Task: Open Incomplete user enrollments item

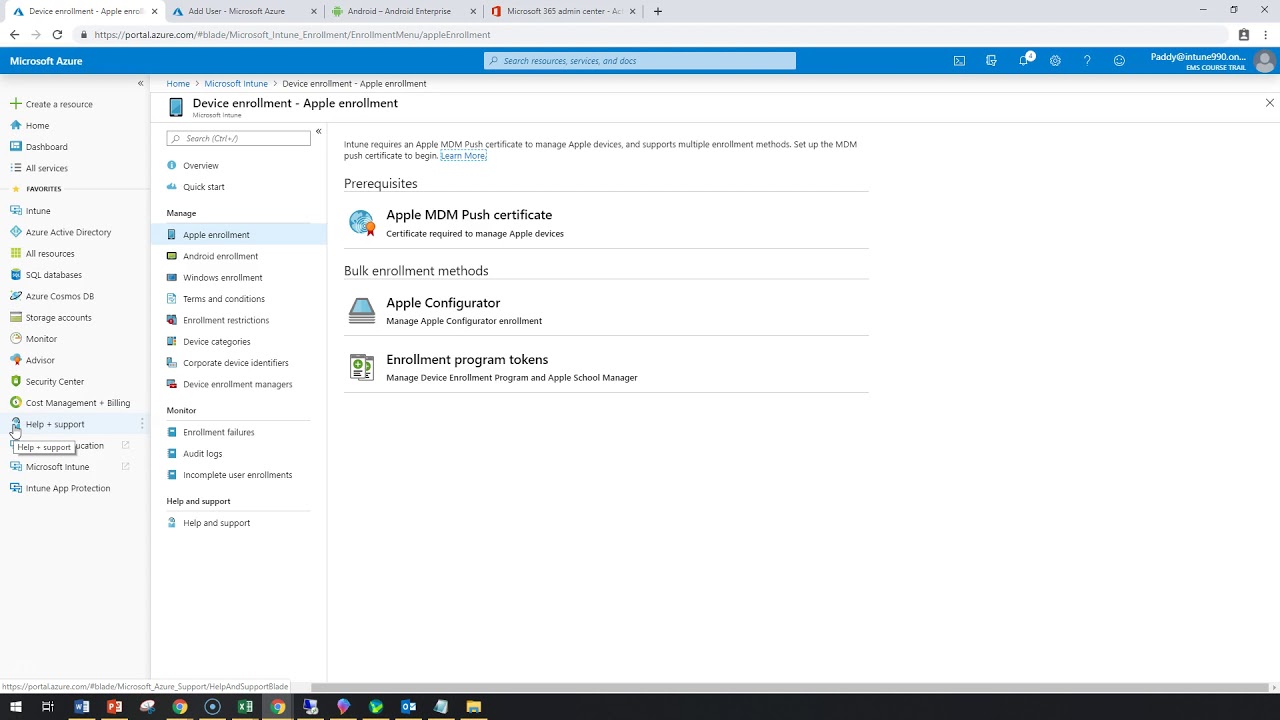Action: click(x=238, y=475)
